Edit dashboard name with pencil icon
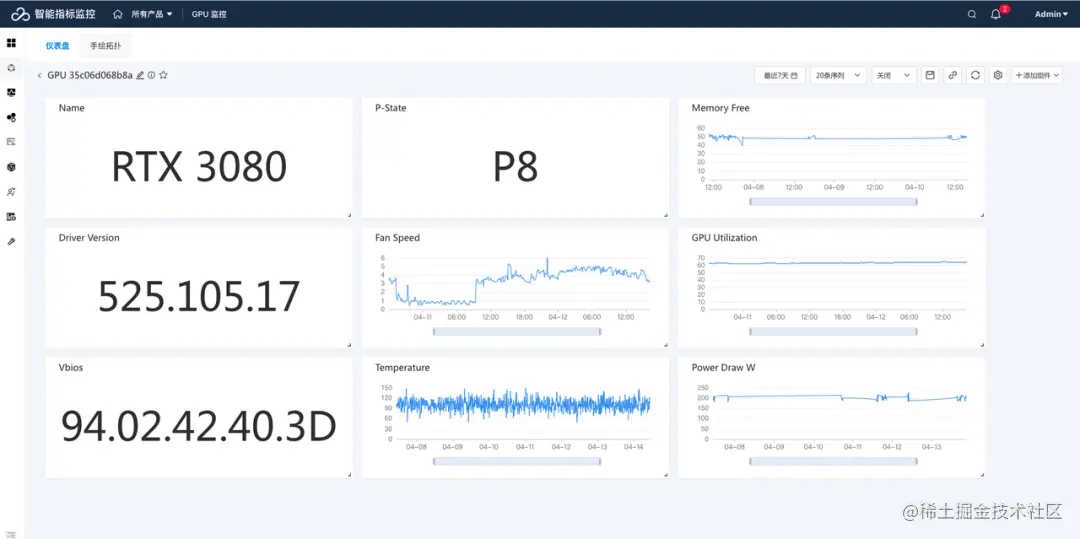The image size is (1080, 539). (141, 75)
